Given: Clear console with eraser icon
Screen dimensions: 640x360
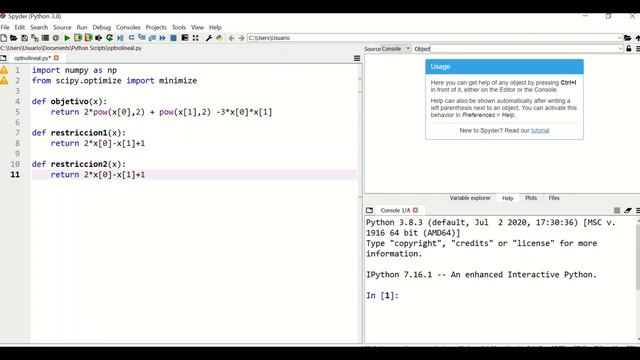Looking at the screenshot, I should pyautogui.click(x=628, y=210).
